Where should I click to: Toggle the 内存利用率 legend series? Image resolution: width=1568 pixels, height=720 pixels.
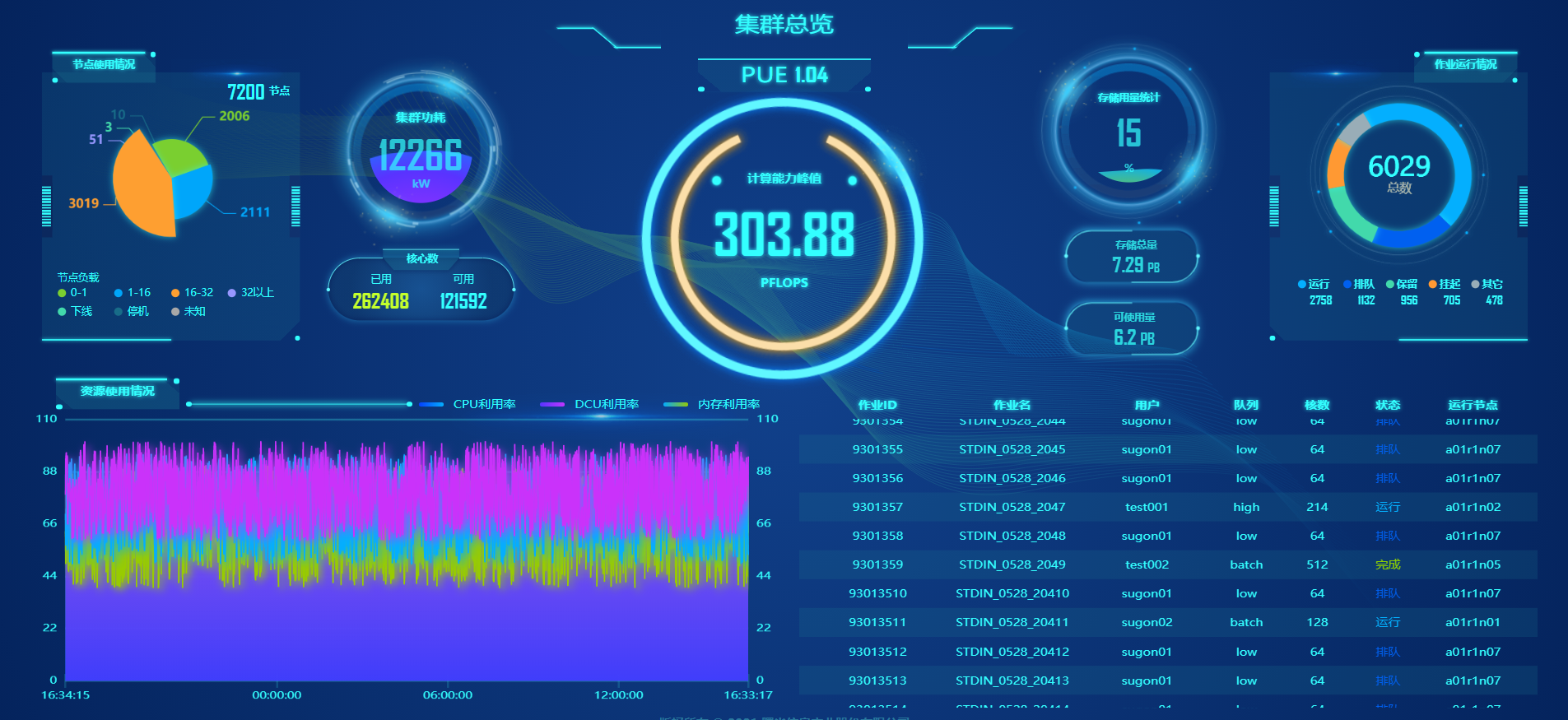[712, 404]
